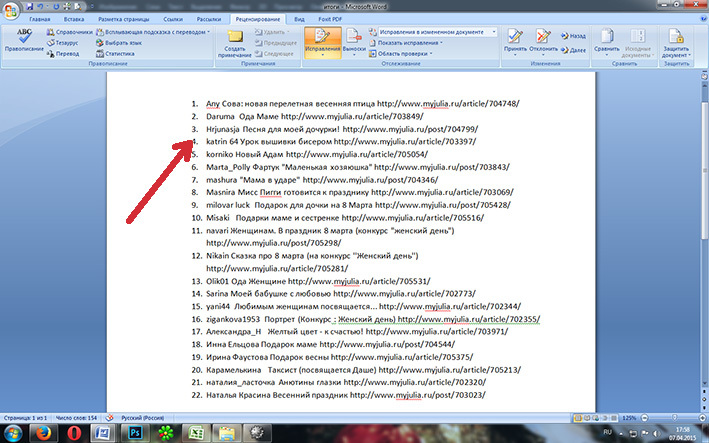Open Справочники research pane
This screenshot has width=709, height=443.
(72, 32)
